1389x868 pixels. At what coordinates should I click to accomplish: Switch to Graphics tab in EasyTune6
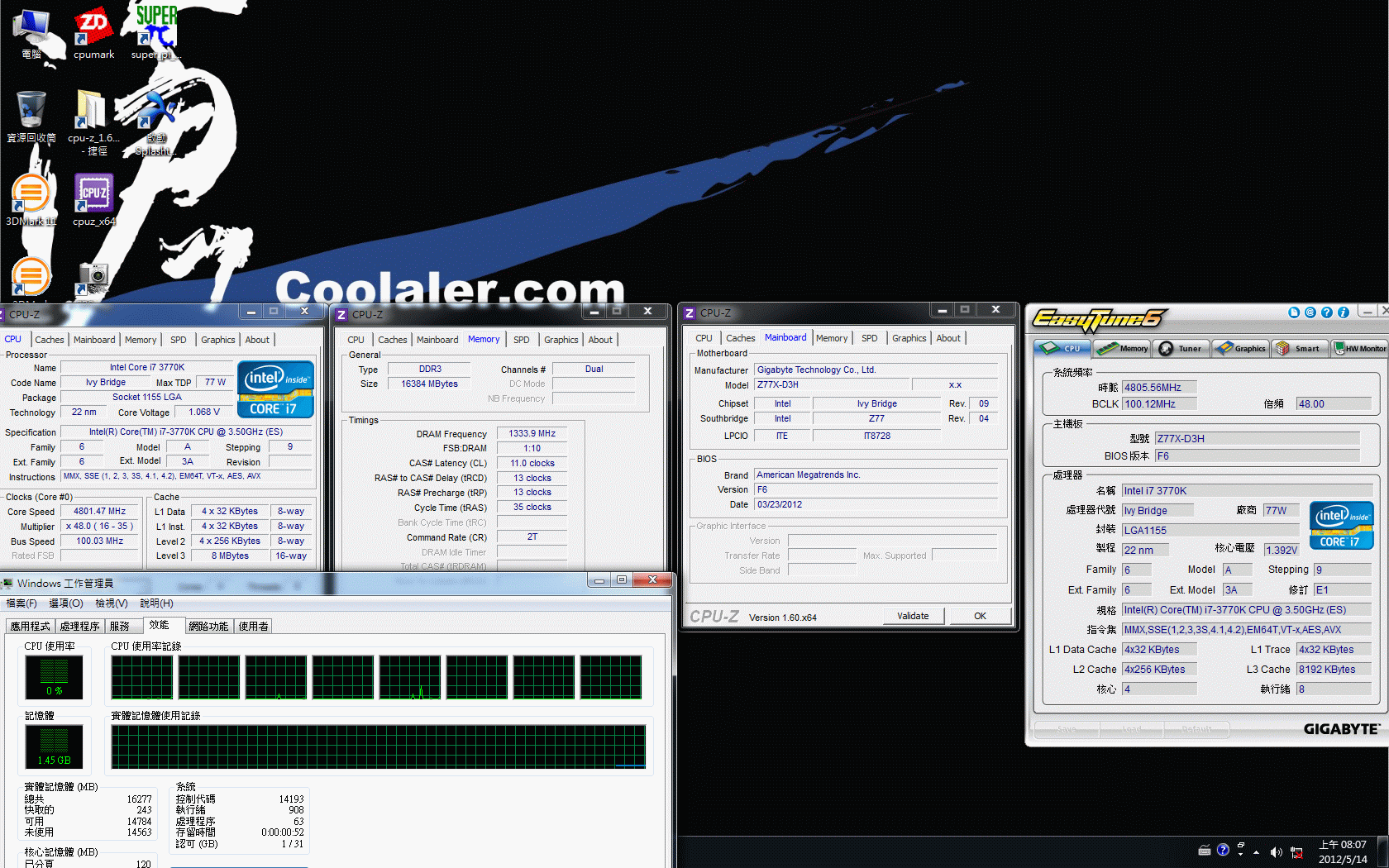[x=1241, y=348]
